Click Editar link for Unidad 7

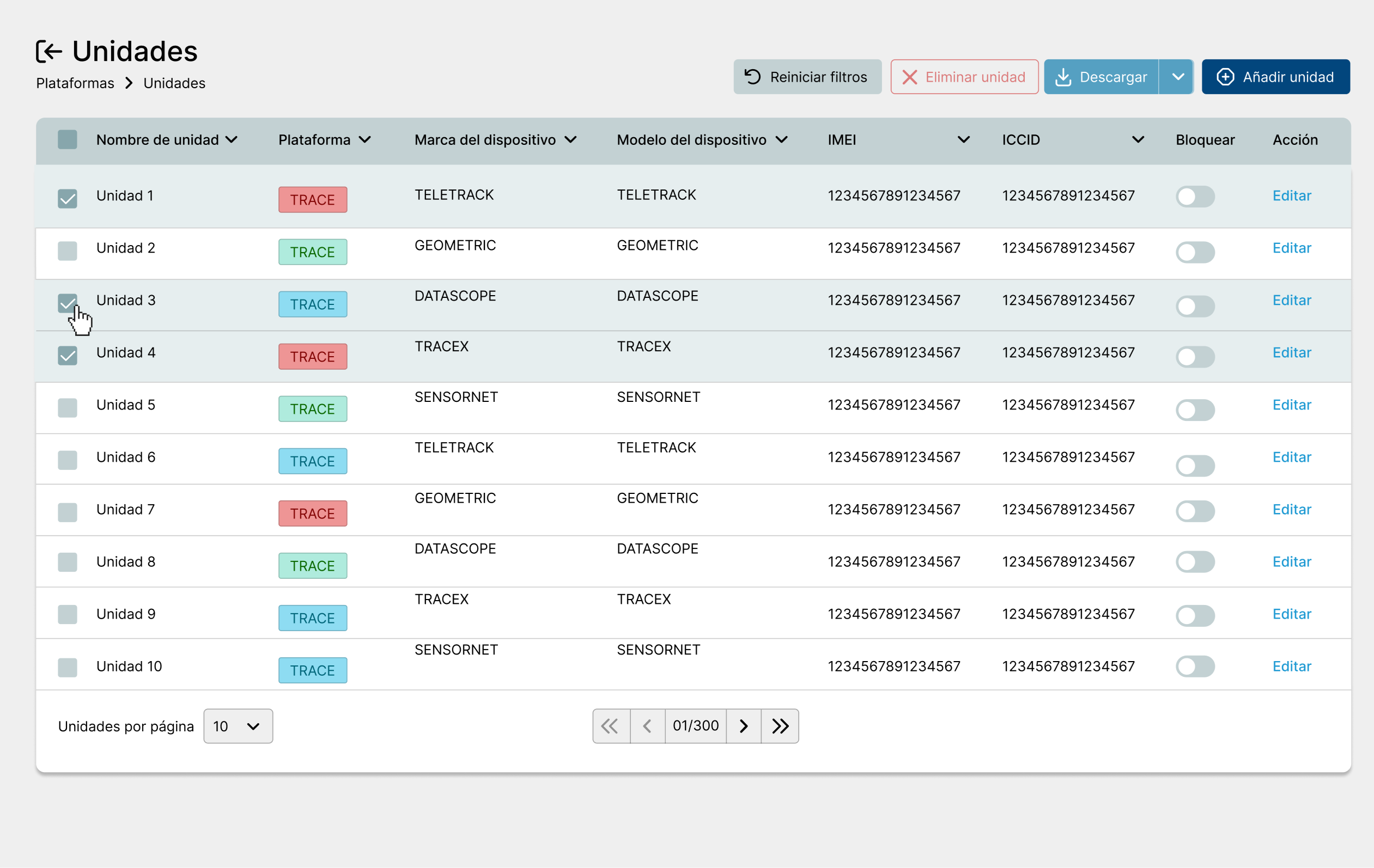(1291, 509)
